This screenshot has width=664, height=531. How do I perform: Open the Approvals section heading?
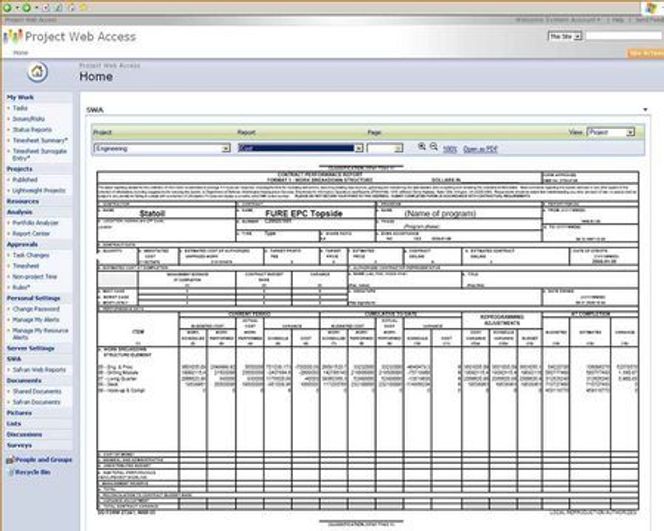pyautogui.click(x=22, y=244)
